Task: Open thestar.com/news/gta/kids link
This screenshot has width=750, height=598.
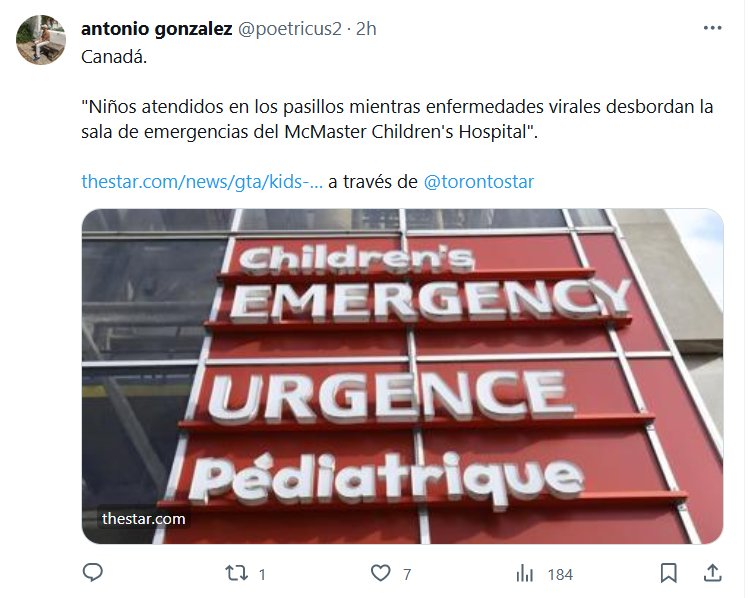Action: click(x=202, y=182)
